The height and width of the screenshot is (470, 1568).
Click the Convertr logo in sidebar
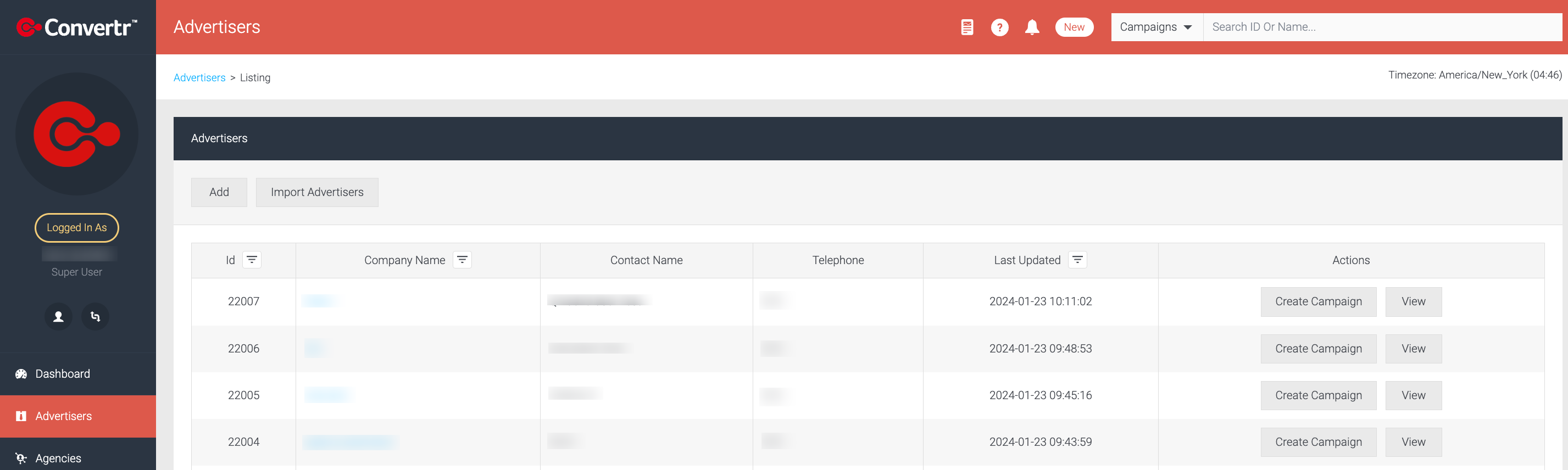[77, 27]
